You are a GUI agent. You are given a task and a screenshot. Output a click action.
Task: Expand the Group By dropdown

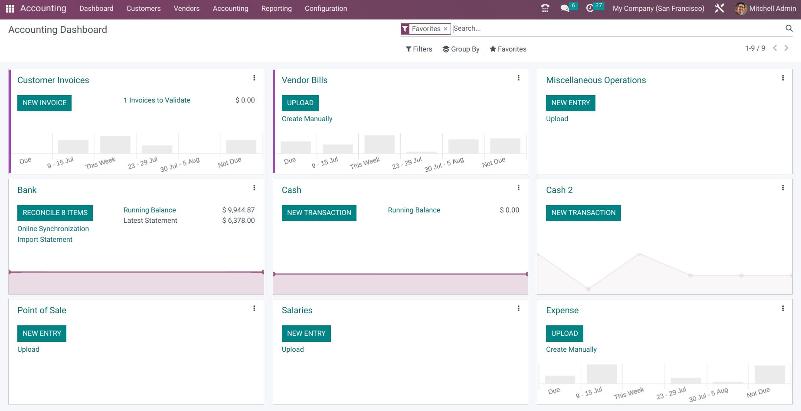pos(461,49)
